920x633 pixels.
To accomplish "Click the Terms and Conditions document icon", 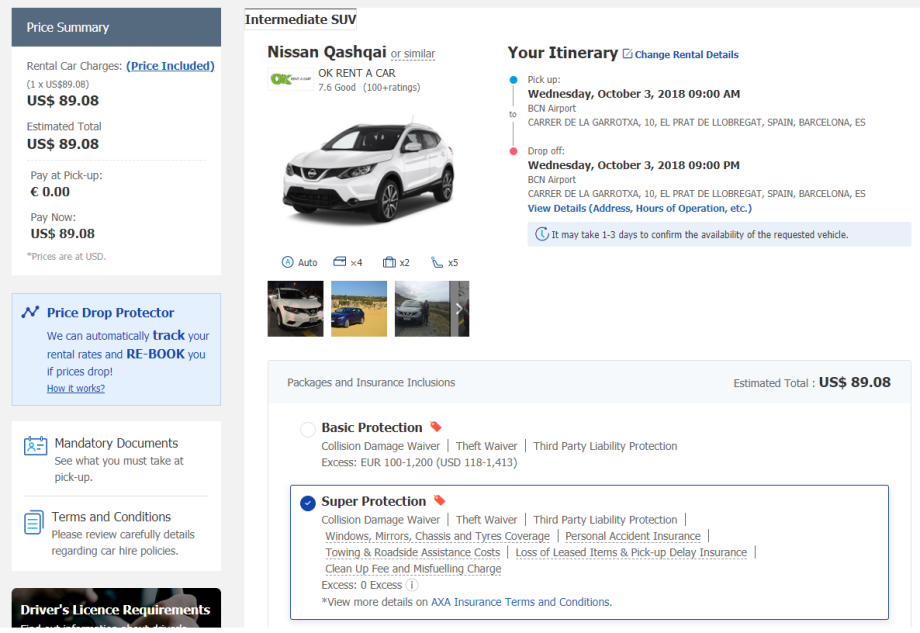I will [35, 521].
